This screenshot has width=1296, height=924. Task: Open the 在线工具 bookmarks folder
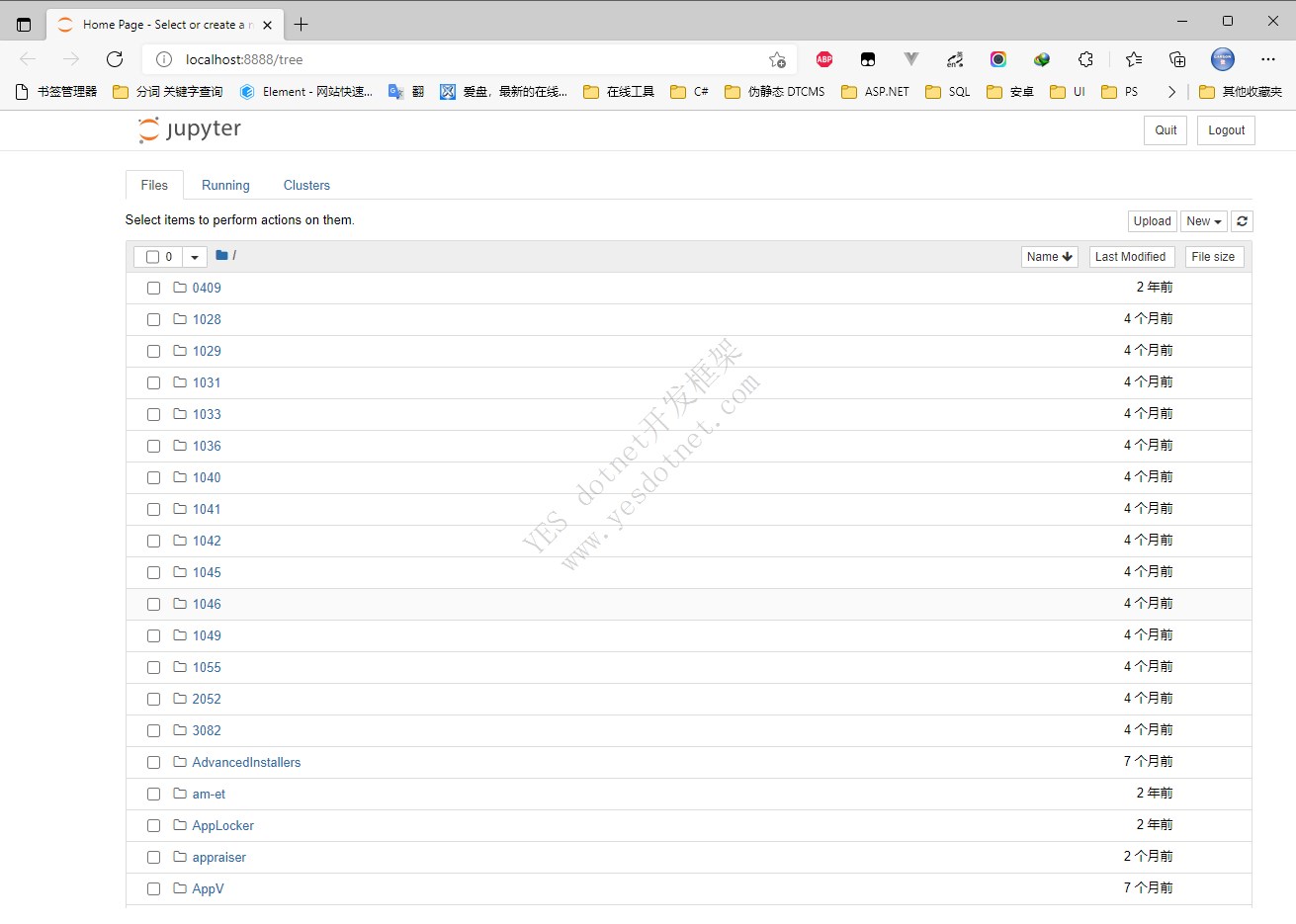(x=619, y=92)
